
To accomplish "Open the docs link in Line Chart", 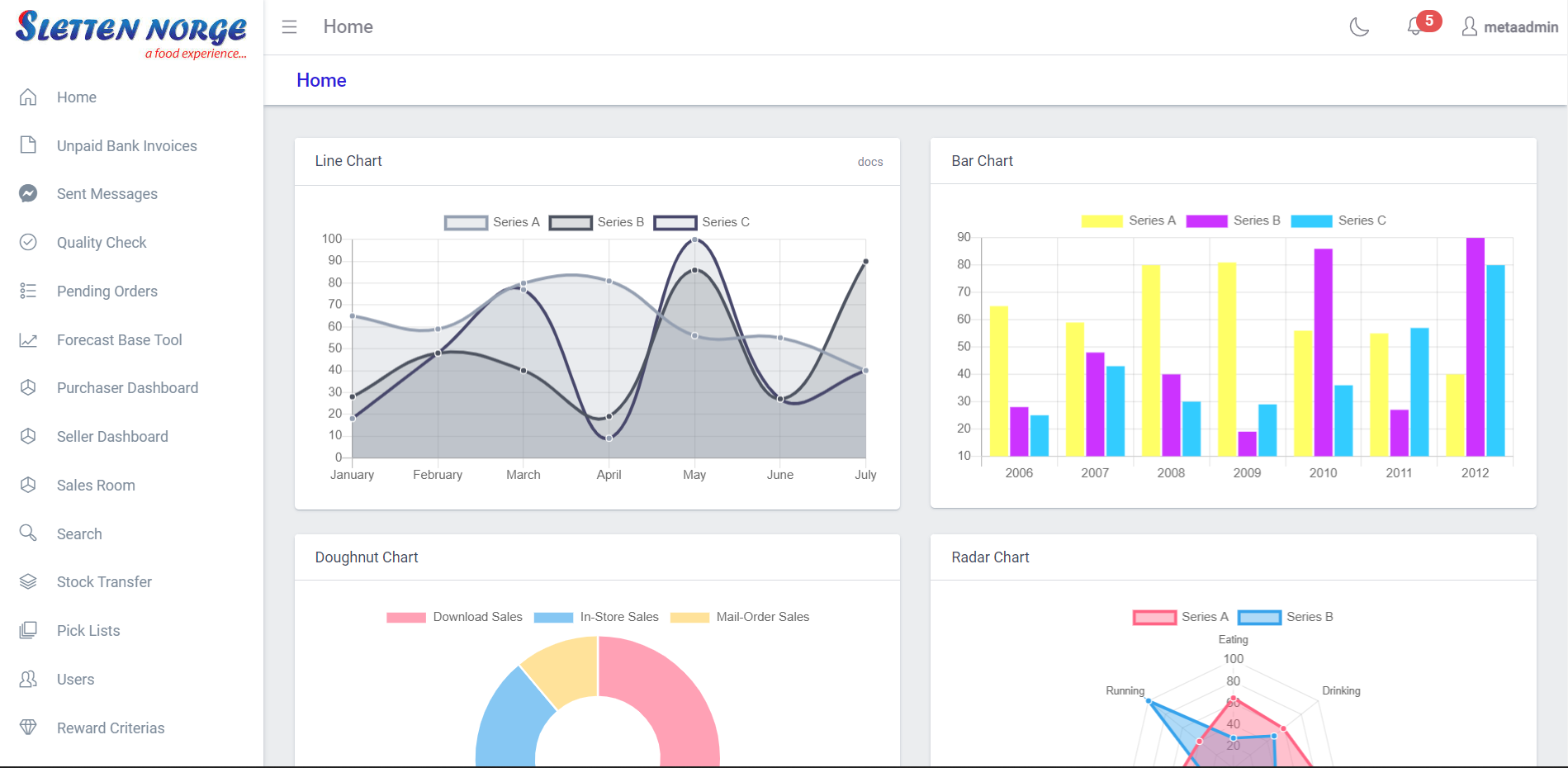I will pos(869,162).
